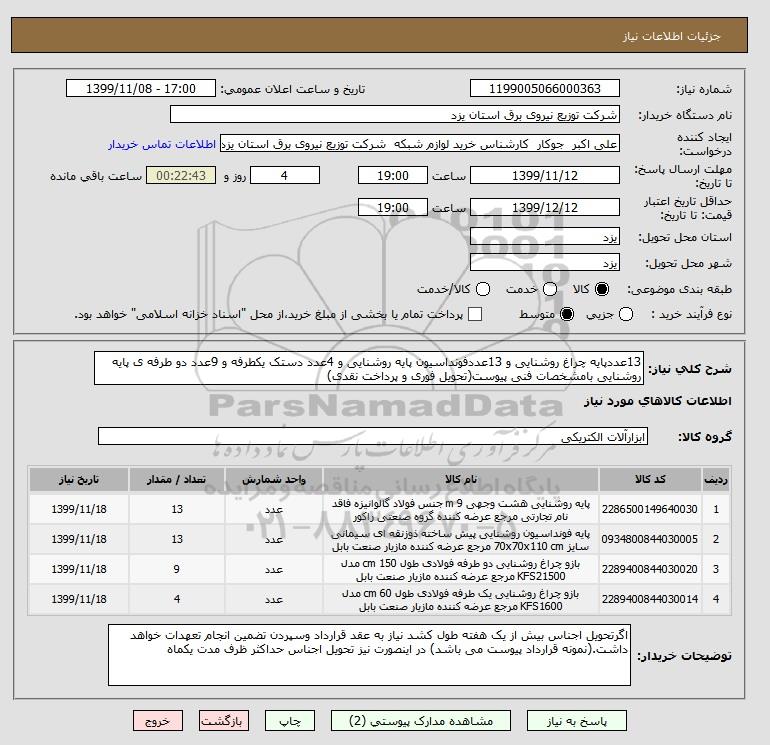Click the شرح کلی نیاز description box

coord(369,368)
